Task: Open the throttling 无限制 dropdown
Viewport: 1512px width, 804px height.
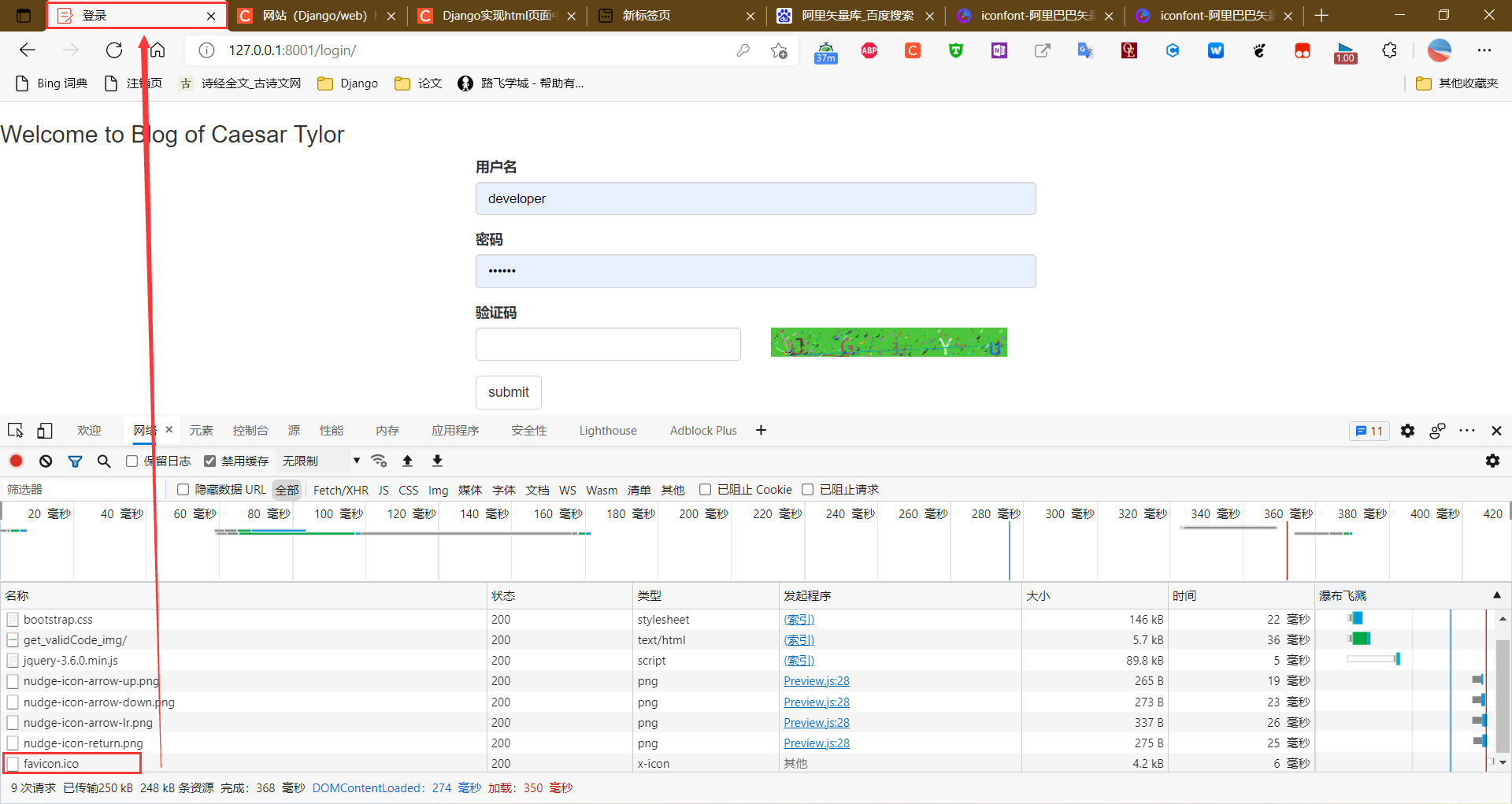Action: (x=321, y=461)
